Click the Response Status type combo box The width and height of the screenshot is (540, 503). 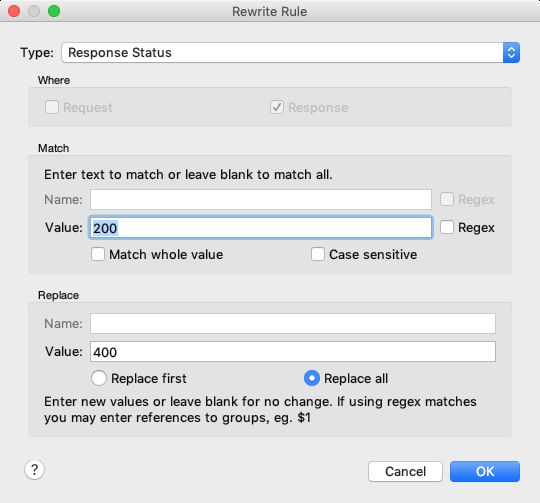290,53
